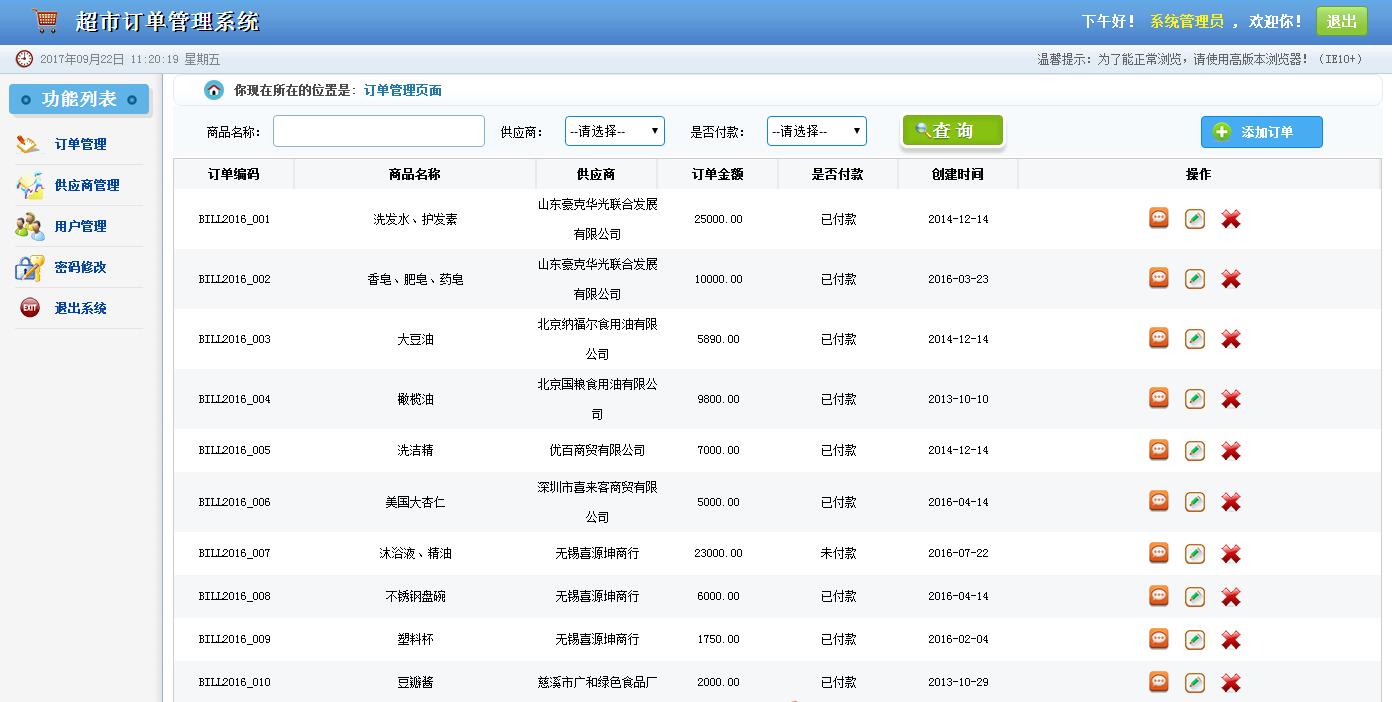View details of order BILL2016_008
The height and width of the screenshot is (702, 1392).
[x=1159, y=596]
